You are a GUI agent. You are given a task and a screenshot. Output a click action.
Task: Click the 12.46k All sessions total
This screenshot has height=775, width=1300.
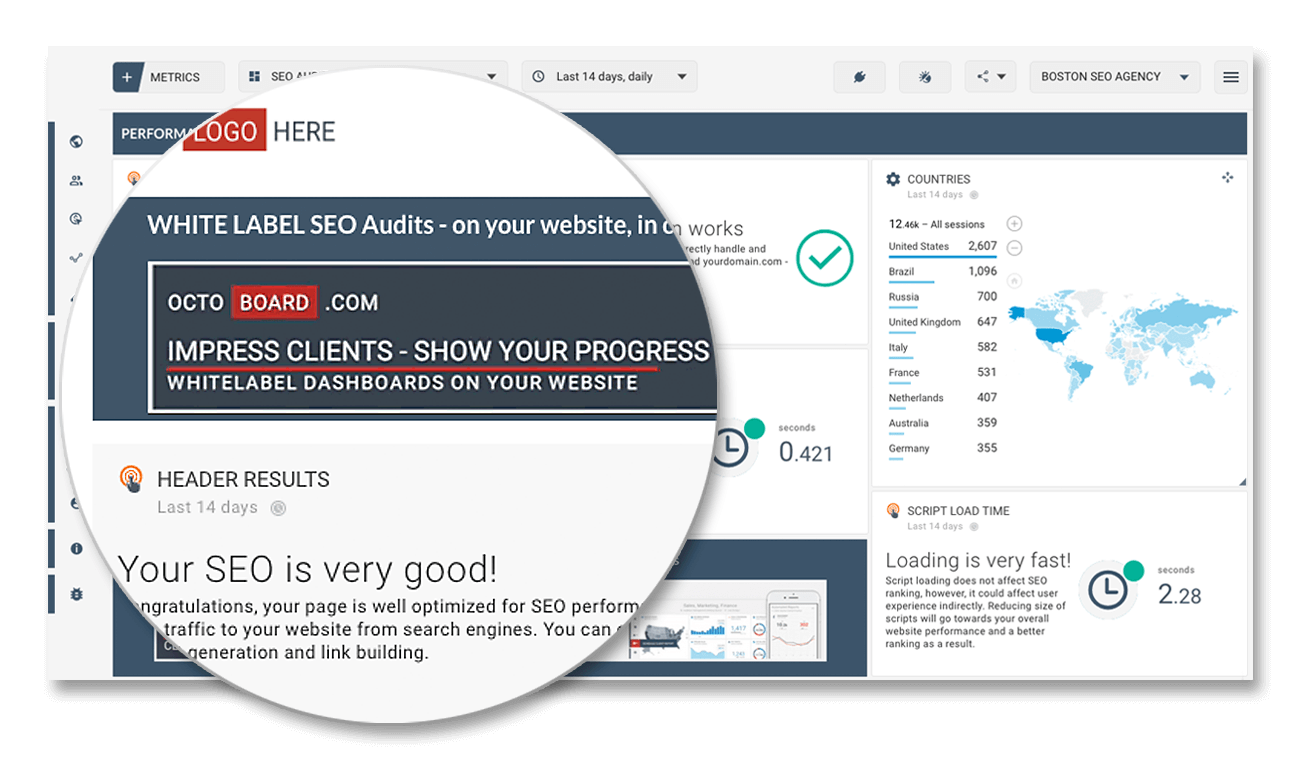[937, 224]
